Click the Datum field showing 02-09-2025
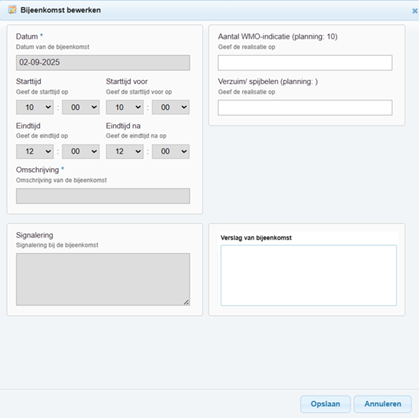 tap(103, 63)
